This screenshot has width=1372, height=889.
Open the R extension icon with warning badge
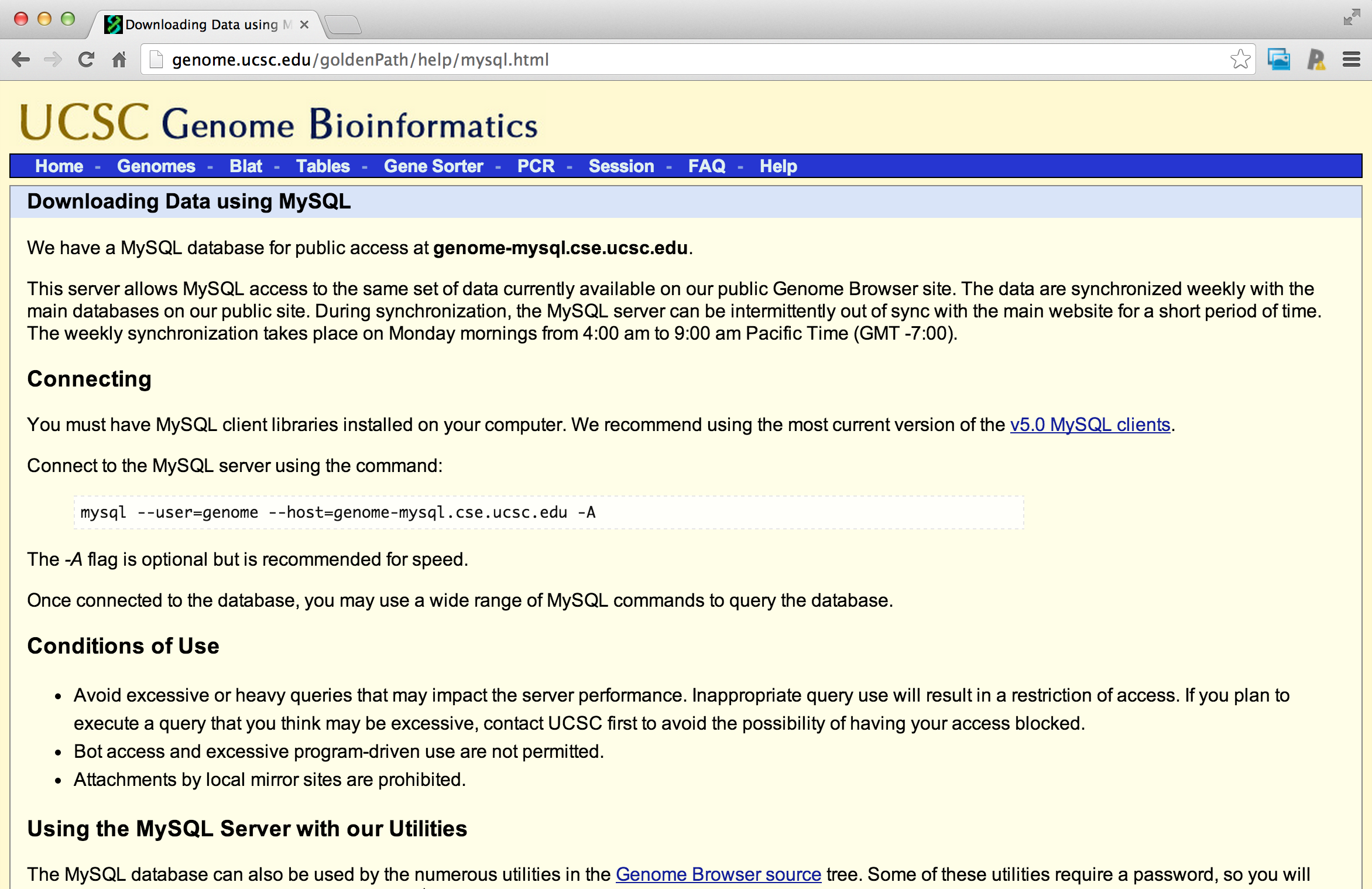pyautogui.click(x=1316, y=59)
